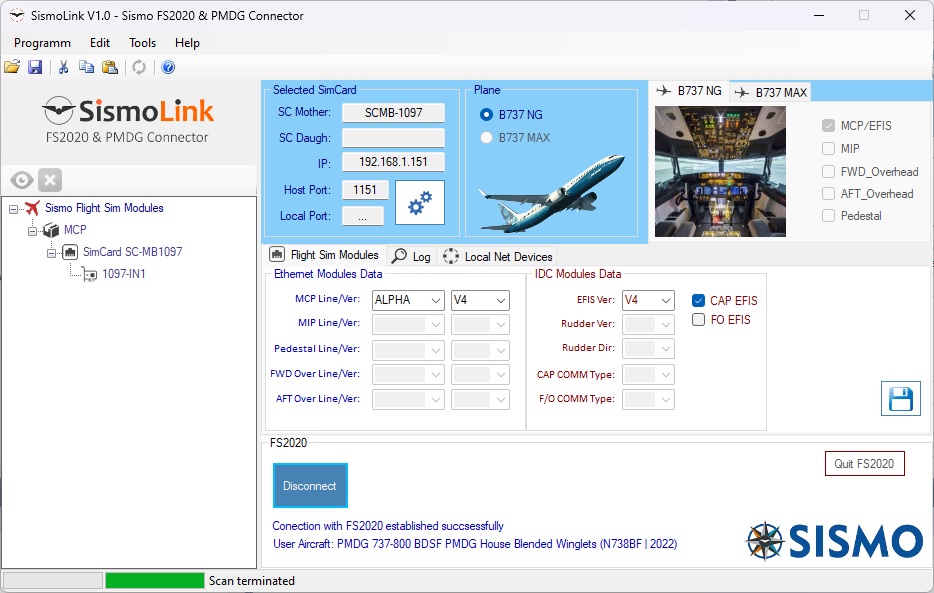Open the Rudder Ver dropdown
The width and height of the screenshot is (934, 593).
click(x=648, y=324)
